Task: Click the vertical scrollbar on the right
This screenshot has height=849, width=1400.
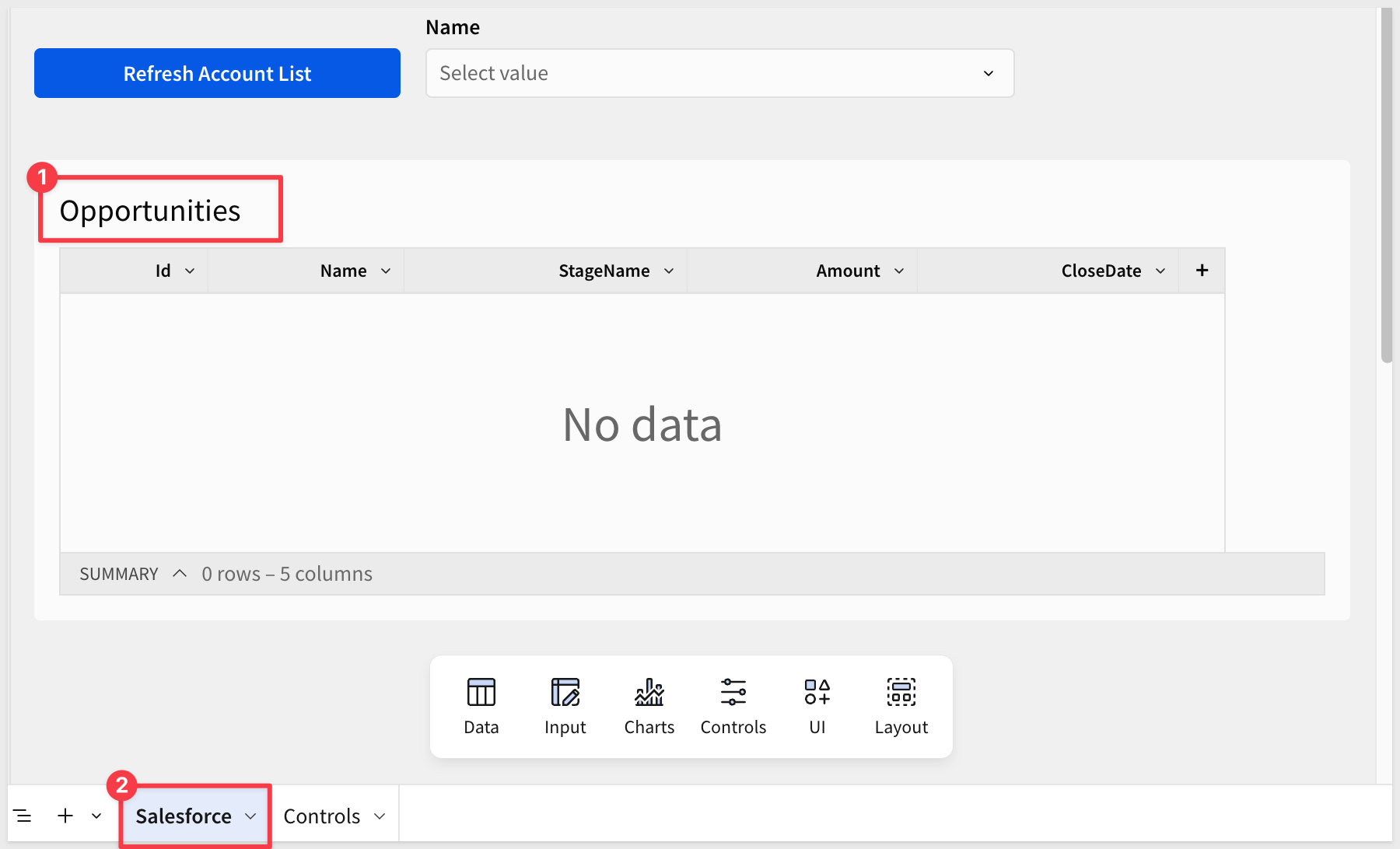Action: (1386, 187)
